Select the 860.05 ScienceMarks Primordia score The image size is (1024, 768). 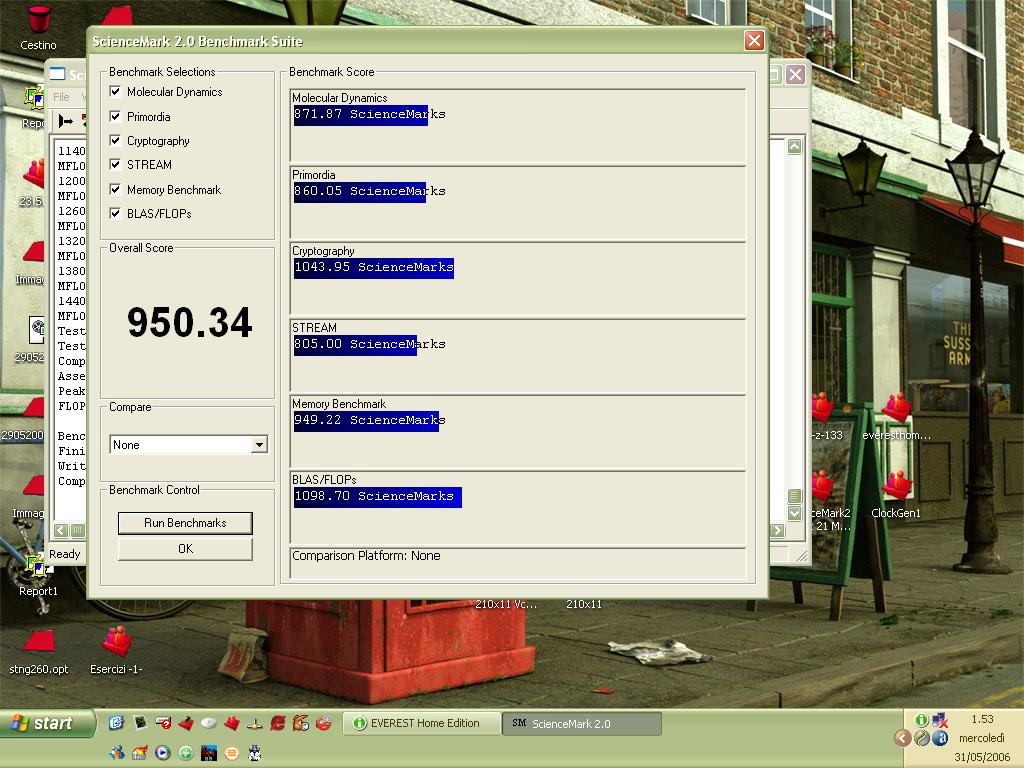point(370,191)
